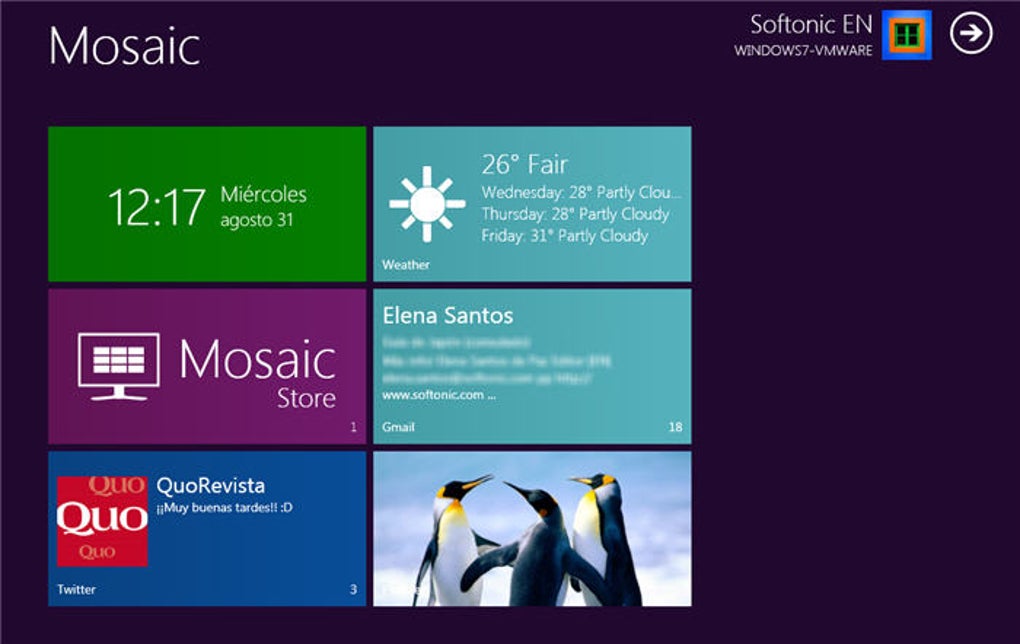Click the circled arrow button at top right

point(971,33)
